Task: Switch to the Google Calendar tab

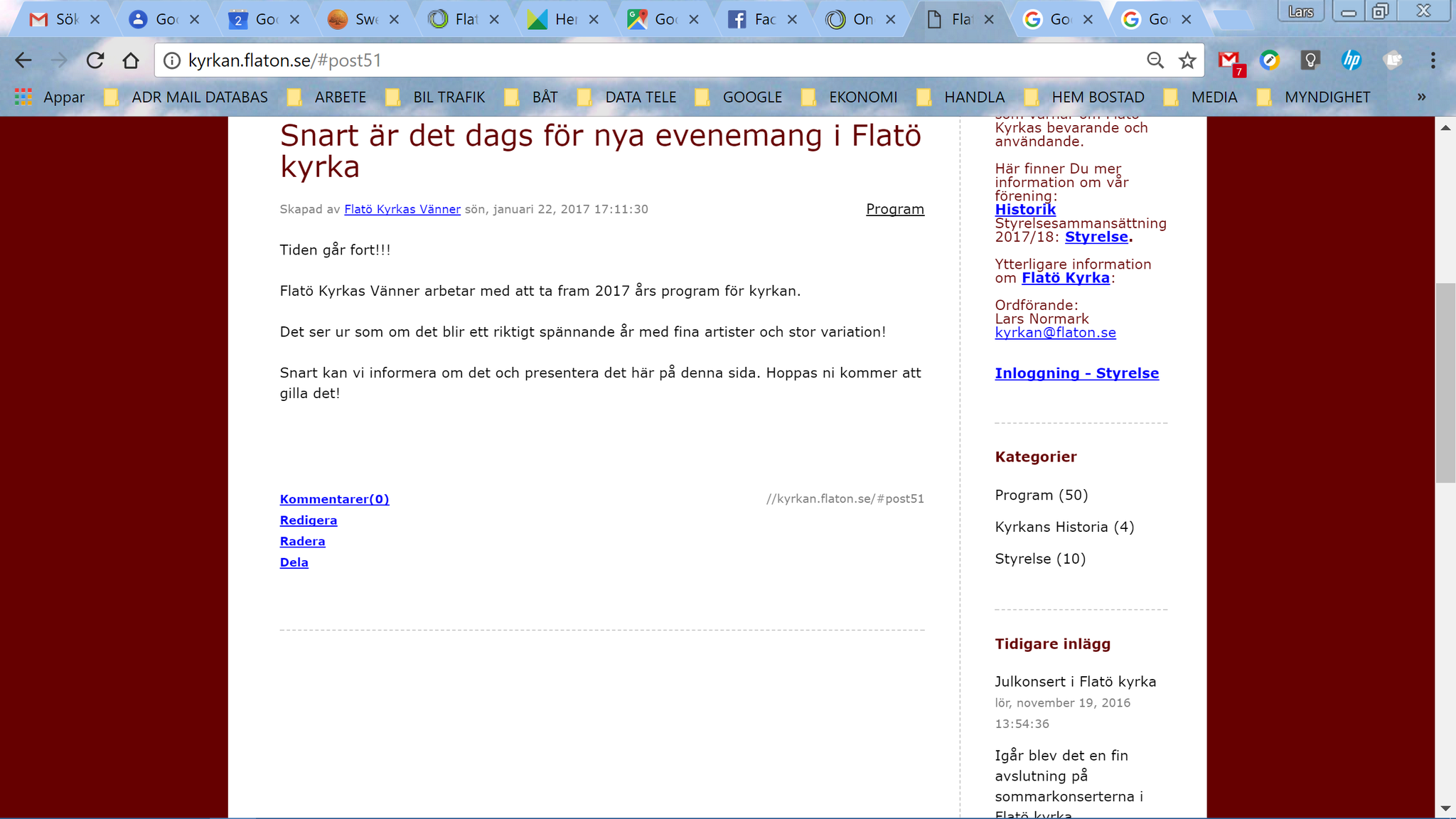Action: [x=255, y=20]
